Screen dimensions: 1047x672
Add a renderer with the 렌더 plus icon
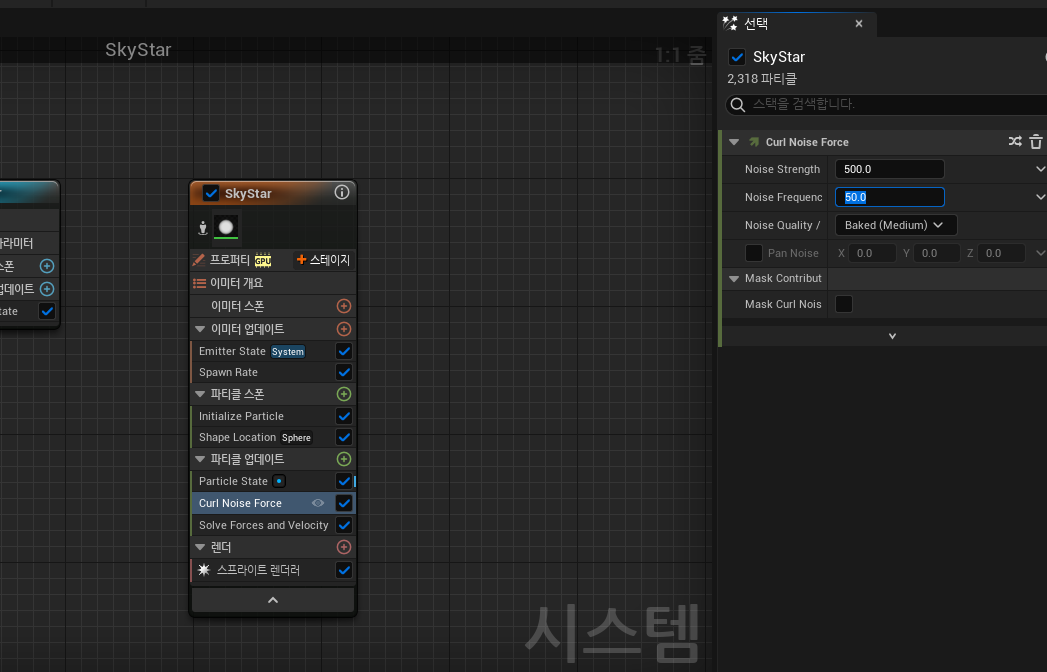click(344, 547)
